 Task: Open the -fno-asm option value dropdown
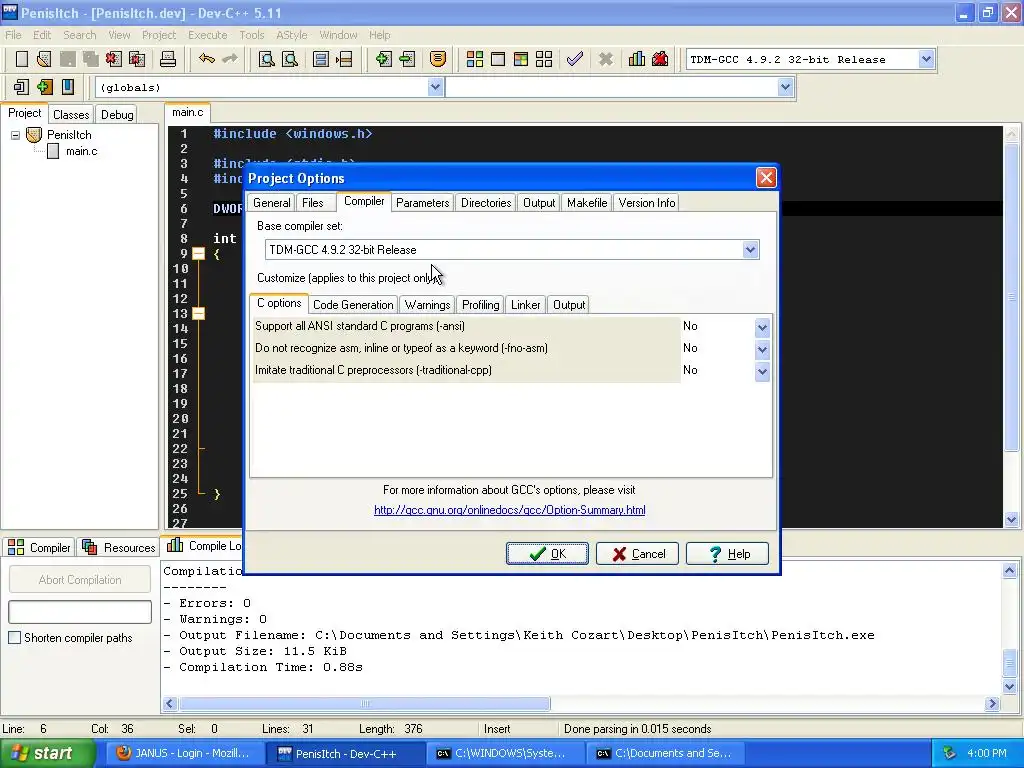(762, 349)
